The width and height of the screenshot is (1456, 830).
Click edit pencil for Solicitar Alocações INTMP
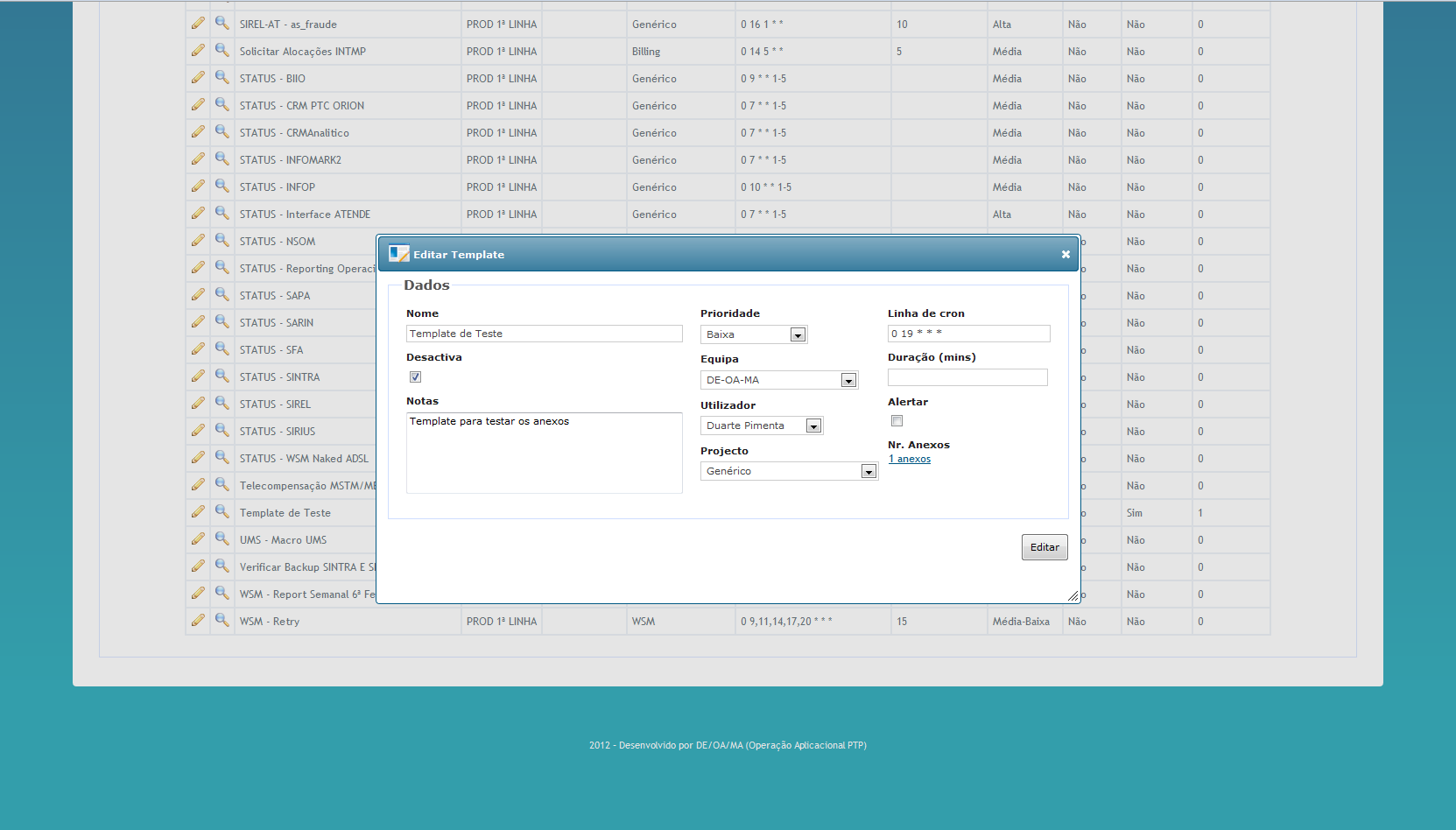pyautogui.click(x=198, y=51)
